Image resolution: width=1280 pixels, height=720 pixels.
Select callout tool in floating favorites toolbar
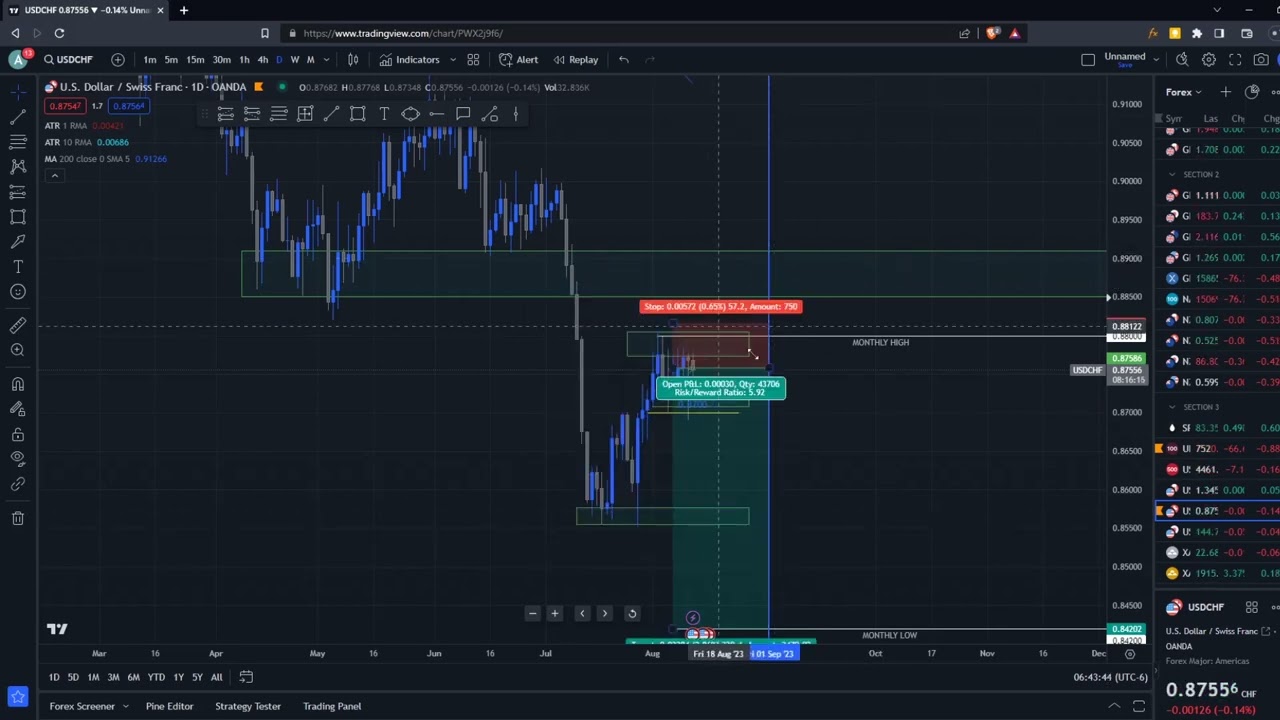point(463,114)
